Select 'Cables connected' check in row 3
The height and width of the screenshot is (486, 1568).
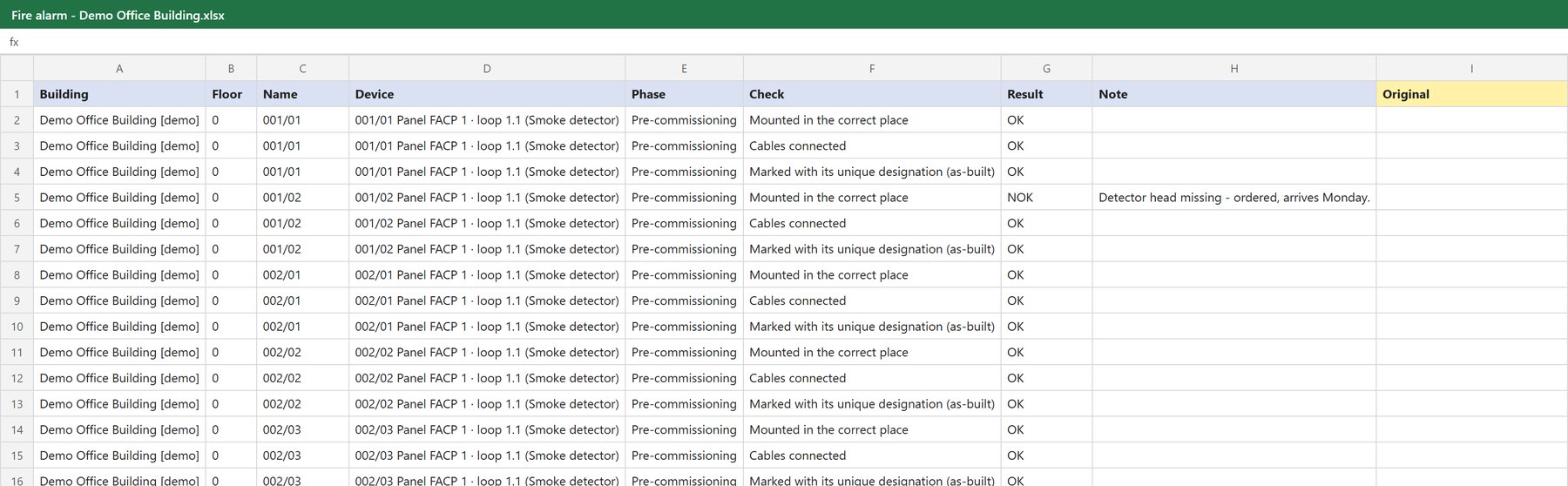tap(872, 145)
